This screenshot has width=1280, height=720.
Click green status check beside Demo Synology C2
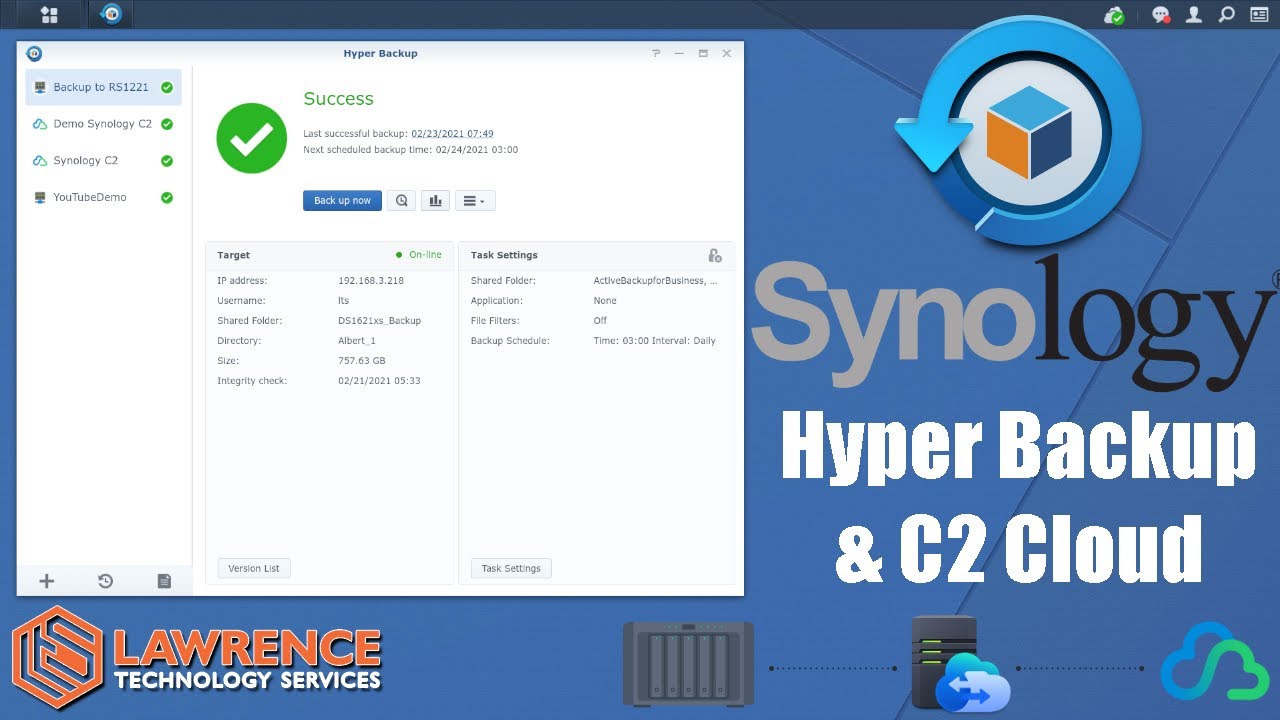pyautogui.click(x=167, y=124)
